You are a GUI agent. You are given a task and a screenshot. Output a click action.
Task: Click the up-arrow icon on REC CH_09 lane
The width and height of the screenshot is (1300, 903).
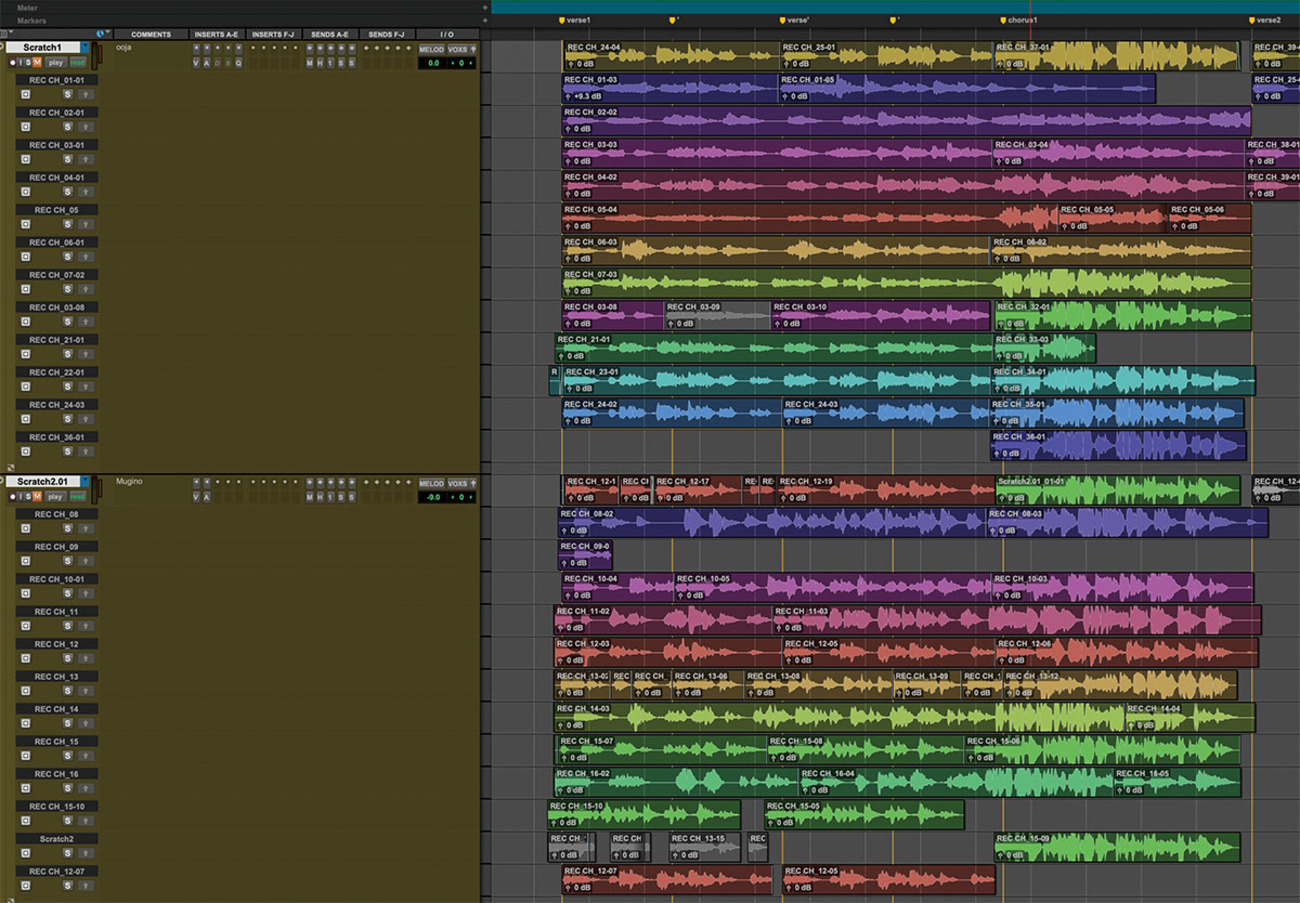[x=87, y=562]
